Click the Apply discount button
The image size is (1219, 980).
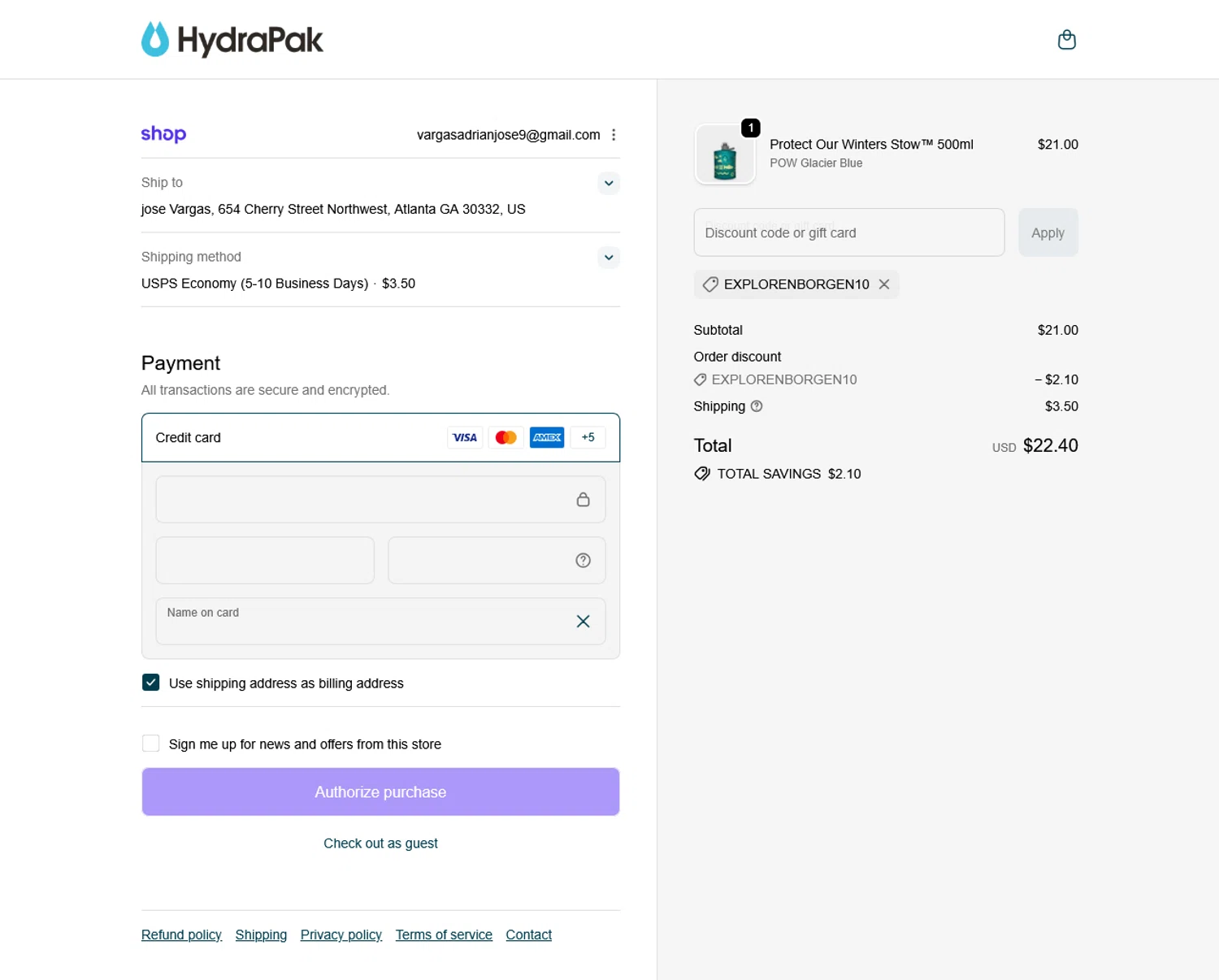click(x=1048, y=232)
